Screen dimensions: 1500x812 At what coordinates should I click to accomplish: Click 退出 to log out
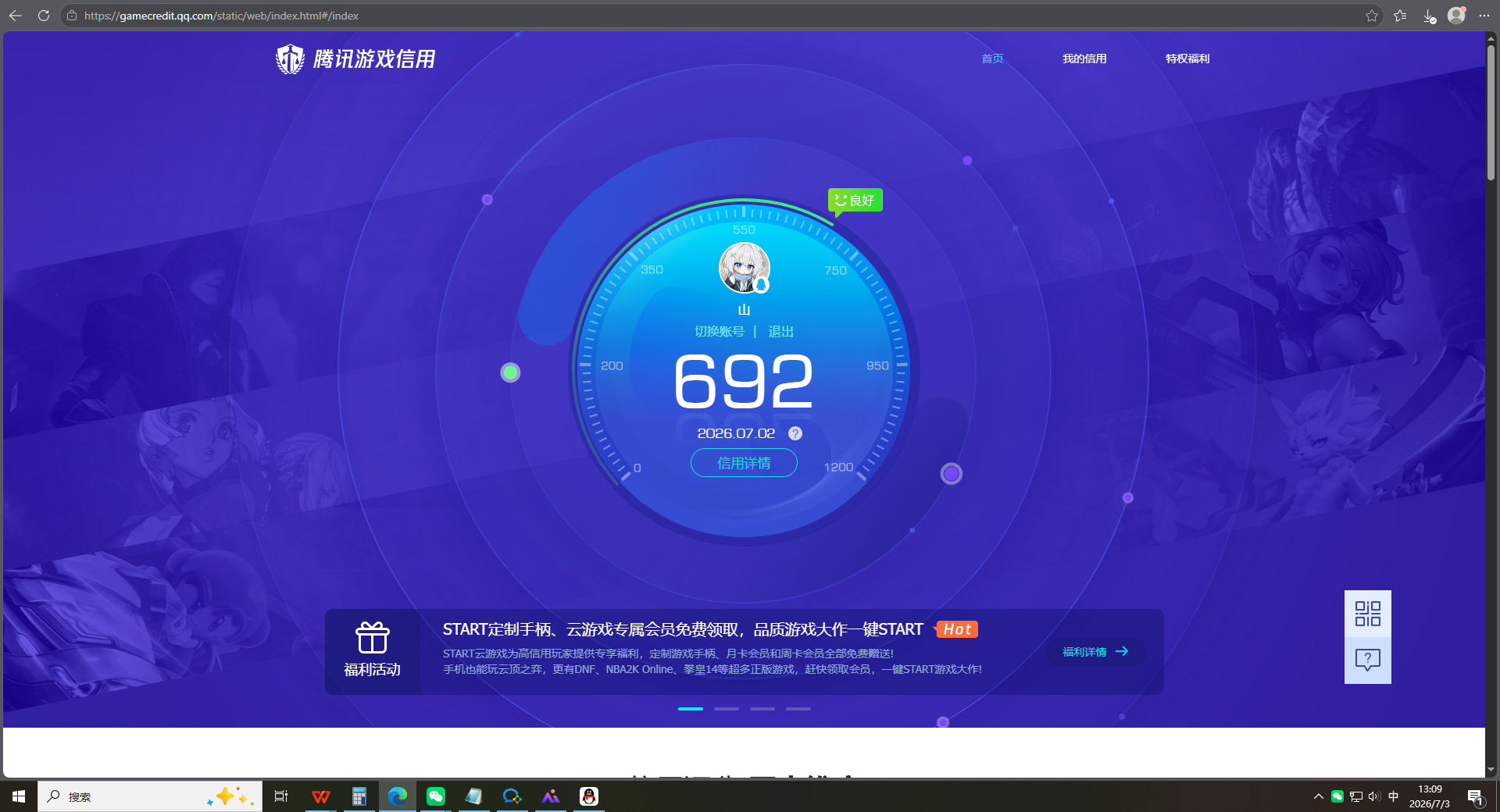(x=780, y=332)
